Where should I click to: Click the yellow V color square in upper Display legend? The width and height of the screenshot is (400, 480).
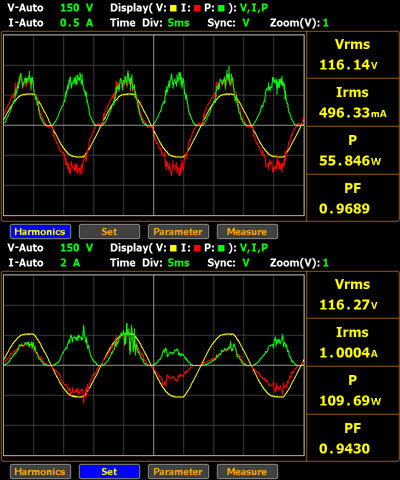coord(173,8)
